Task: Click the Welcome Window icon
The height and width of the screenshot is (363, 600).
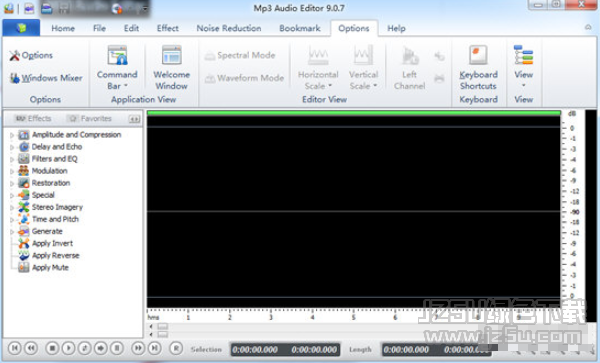Action: pyautogui.click(x=171, y=55)
